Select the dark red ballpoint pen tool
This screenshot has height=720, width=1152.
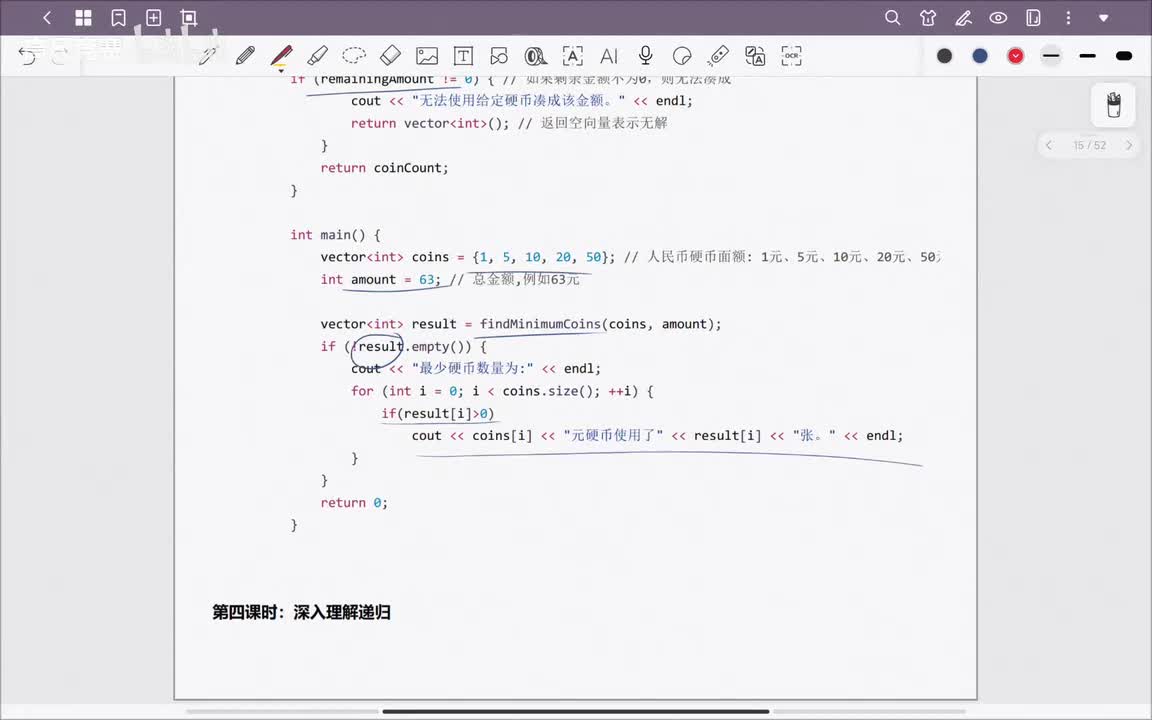pos(281,56)
